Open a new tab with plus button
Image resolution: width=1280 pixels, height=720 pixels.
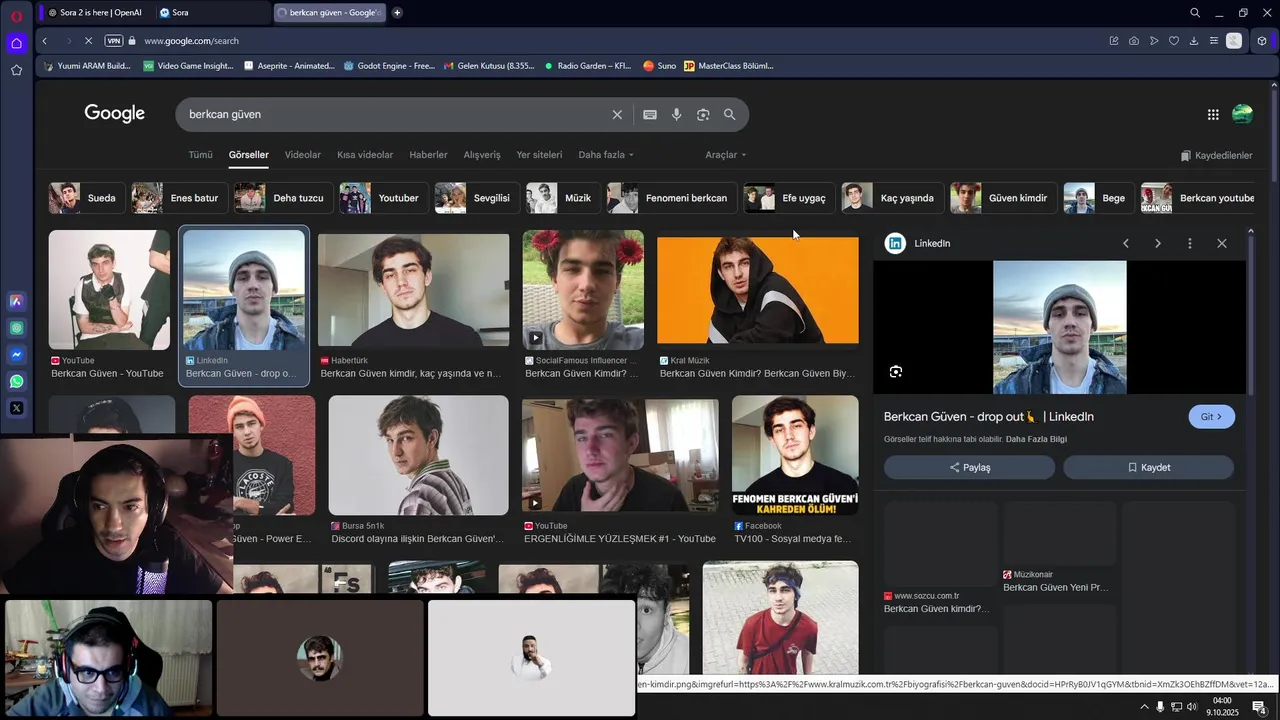[397, 13]
